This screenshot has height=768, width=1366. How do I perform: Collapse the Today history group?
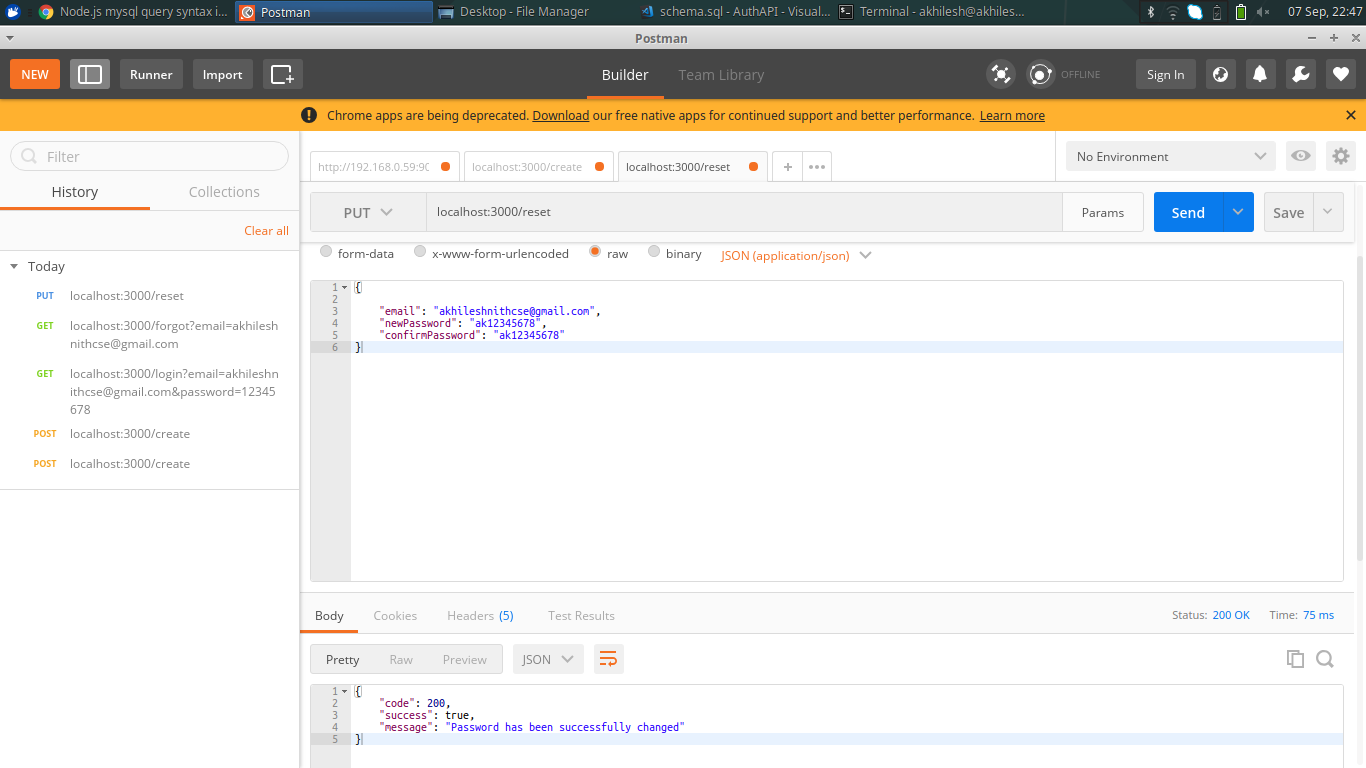(x=14, y=266)
